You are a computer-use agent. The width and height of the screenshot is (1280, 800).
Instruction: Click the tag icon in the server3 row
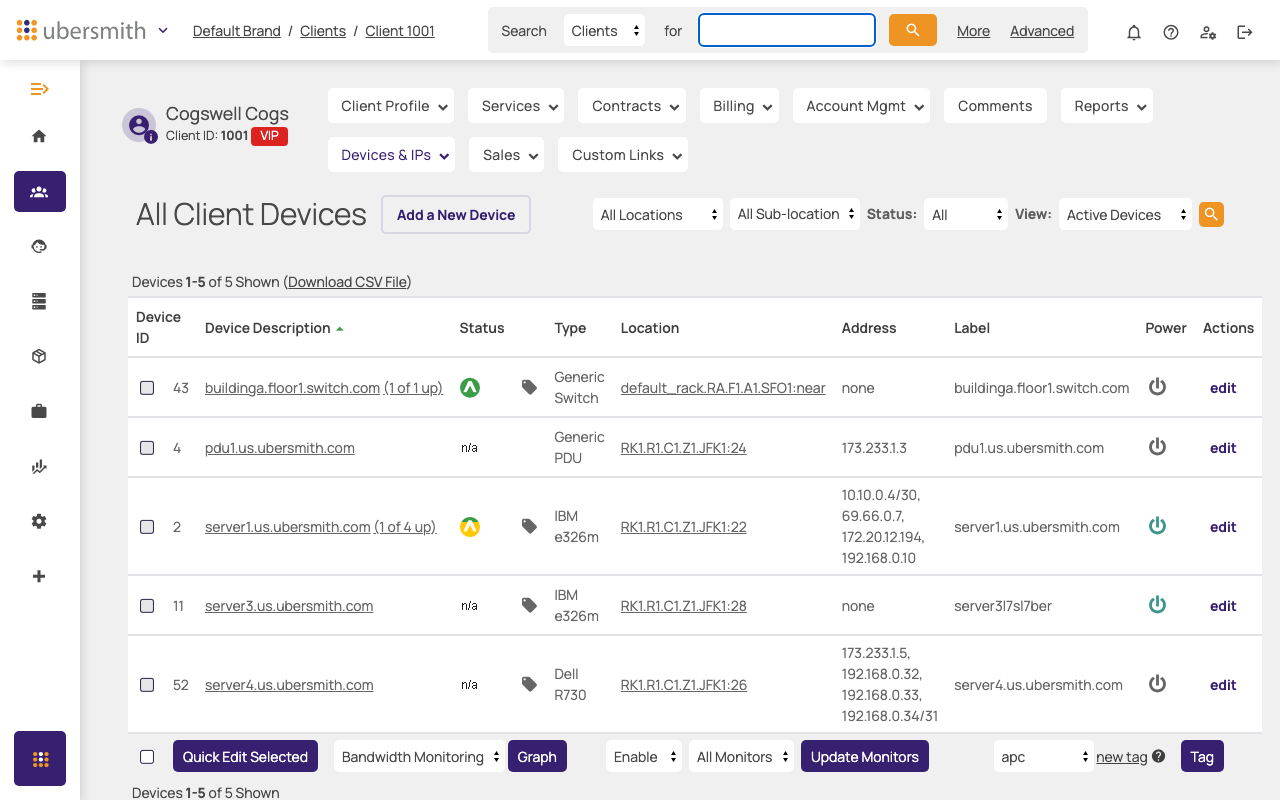click(x=529, y=605)
